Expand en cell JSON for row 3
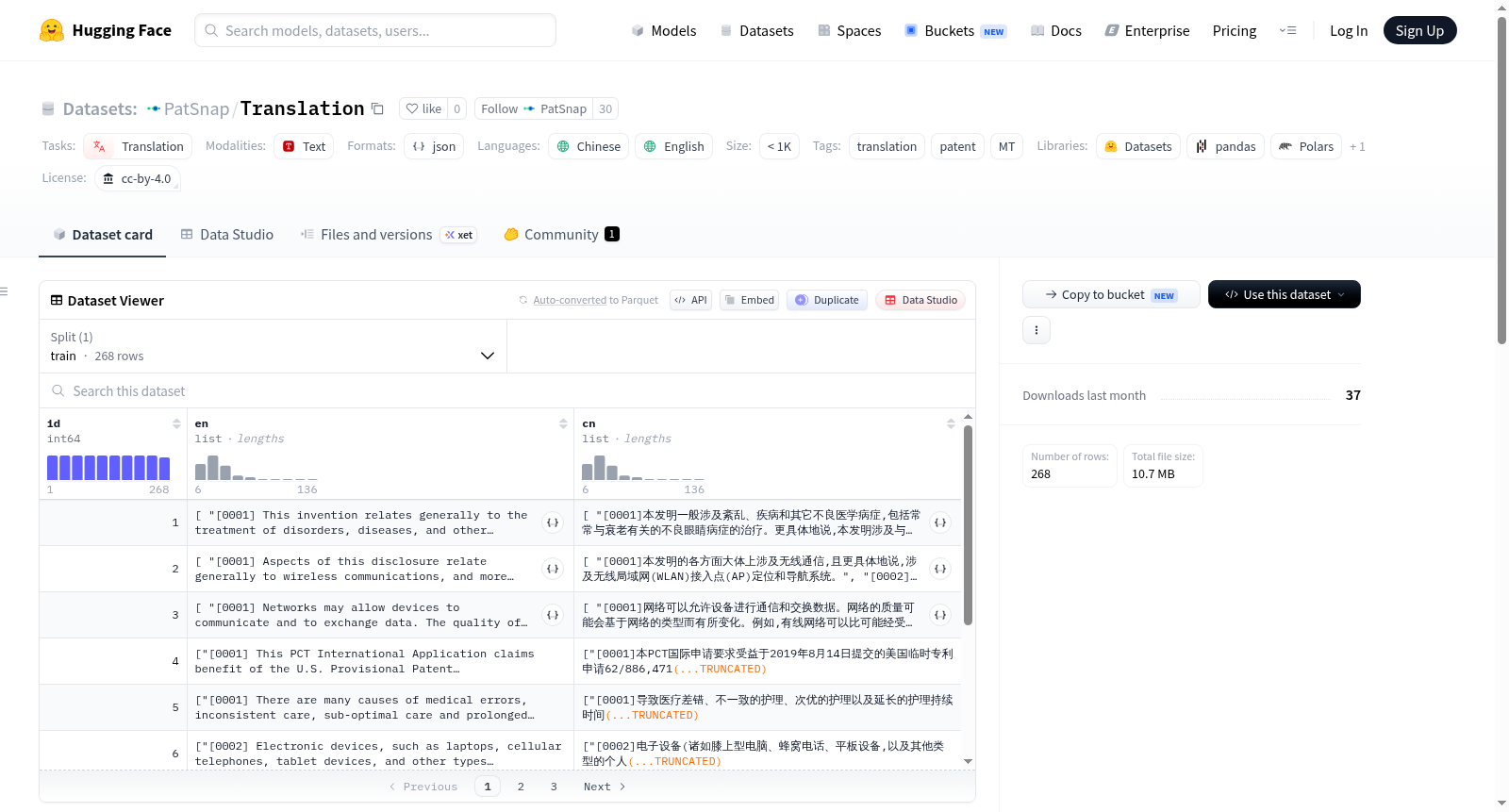This screenshot has width=1509, height=812. click(x=554, y=615)
